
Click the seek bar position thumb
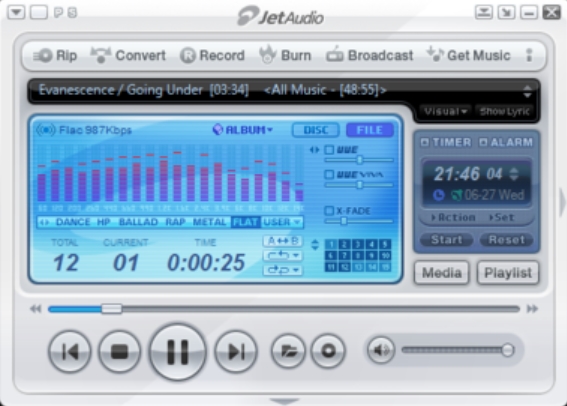(x=111, y=309)
